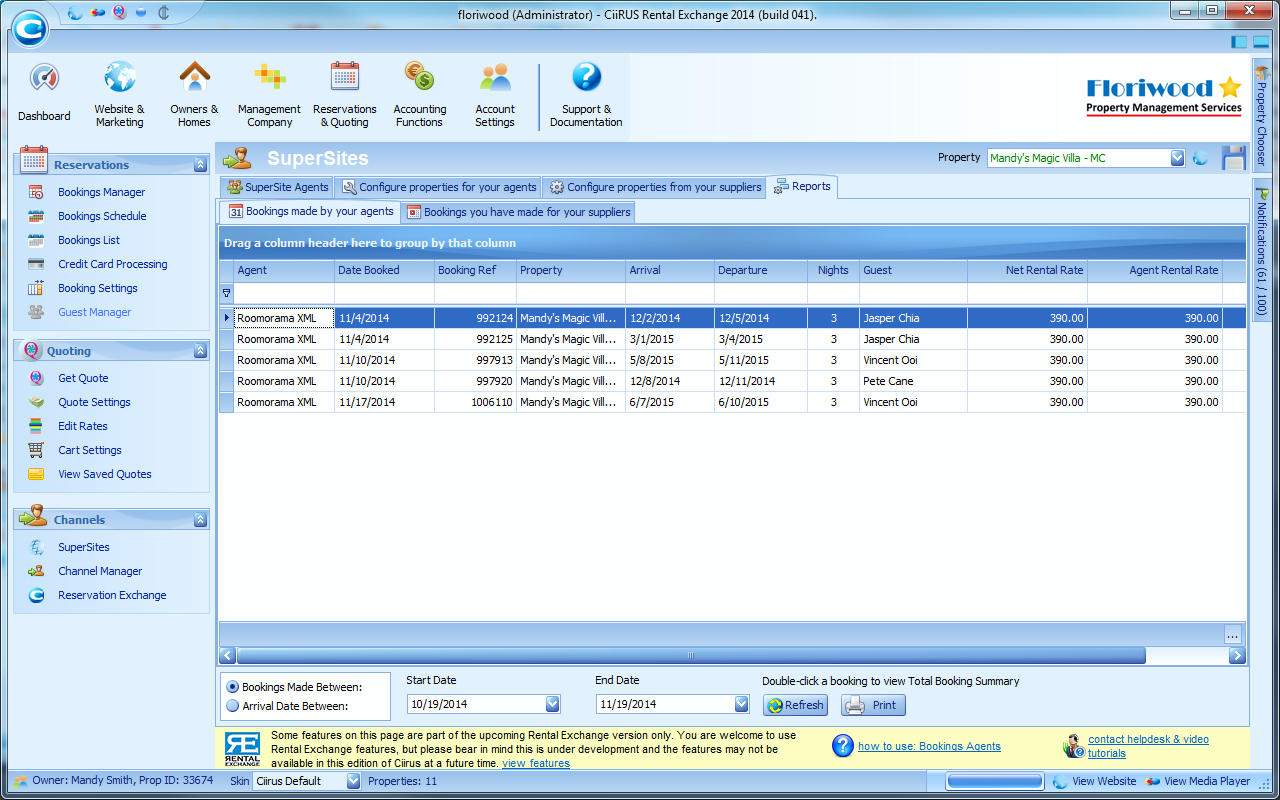The width and height of the screenshot is (1280, 800).
Task: Click View Media Player in status bar
Action: pos(1198,781)
